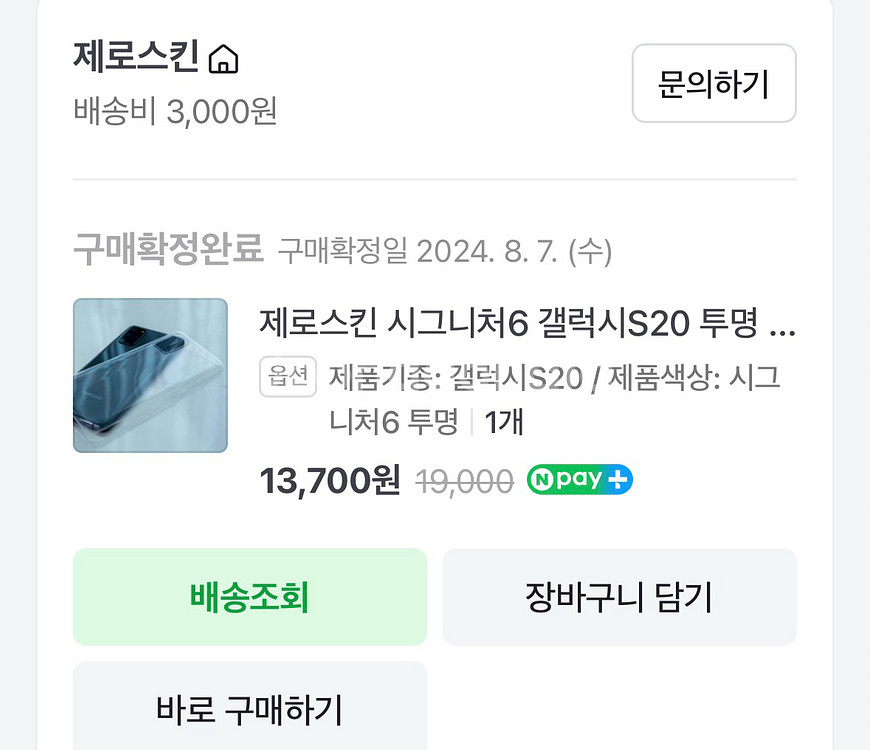Click the 구매확정완료 status label
Screen dimensions: 870x750
click(167, 252)
